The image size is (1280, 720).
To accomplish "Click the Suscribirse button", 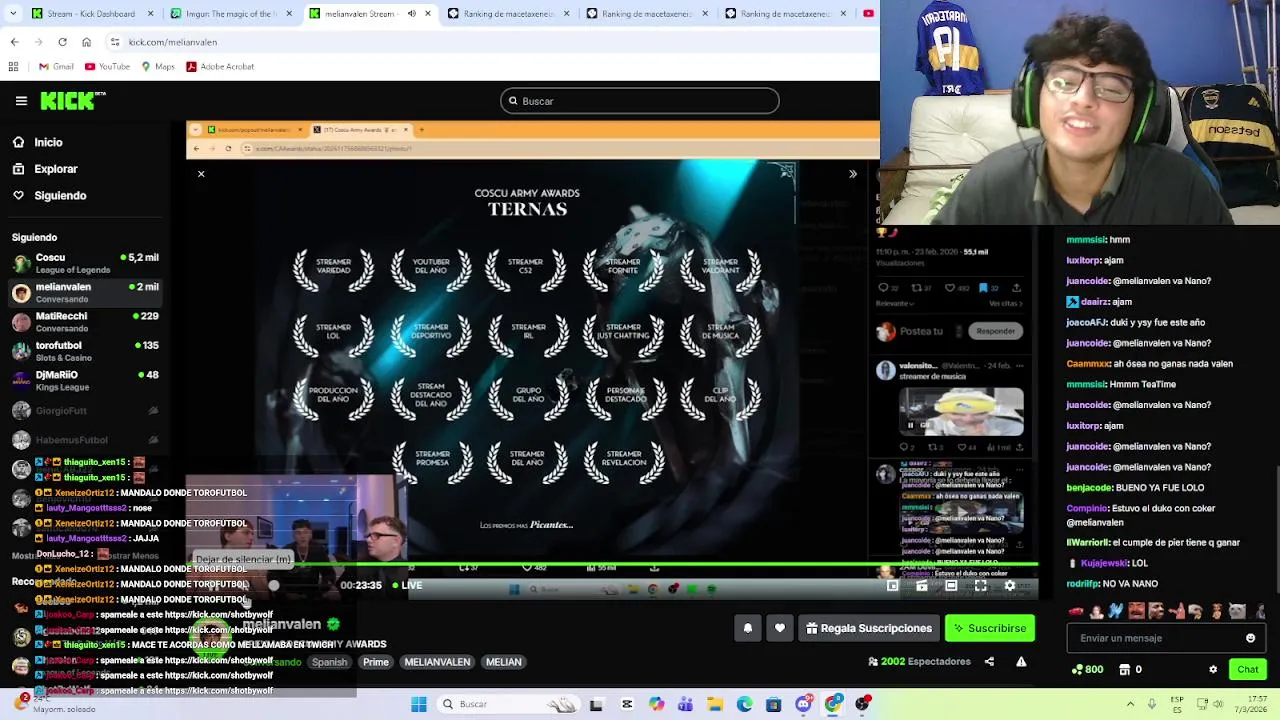I will pyautogui.click(x=990, y=628).
